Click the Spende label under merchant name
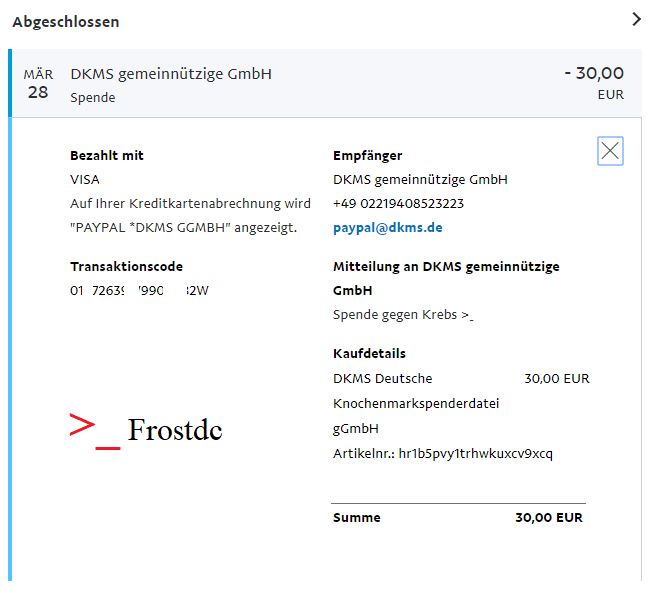 coord(93,98)
